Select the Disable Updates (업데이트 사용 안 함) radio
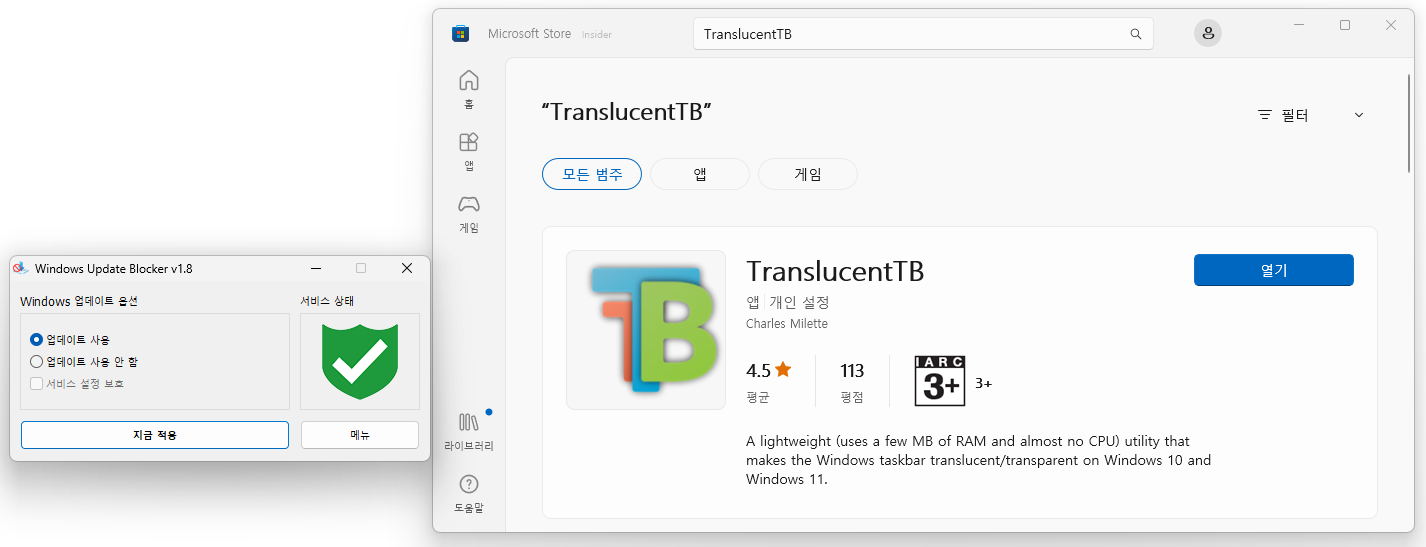This screenshot has width=1426, height=547. click(x=37, y=362)
